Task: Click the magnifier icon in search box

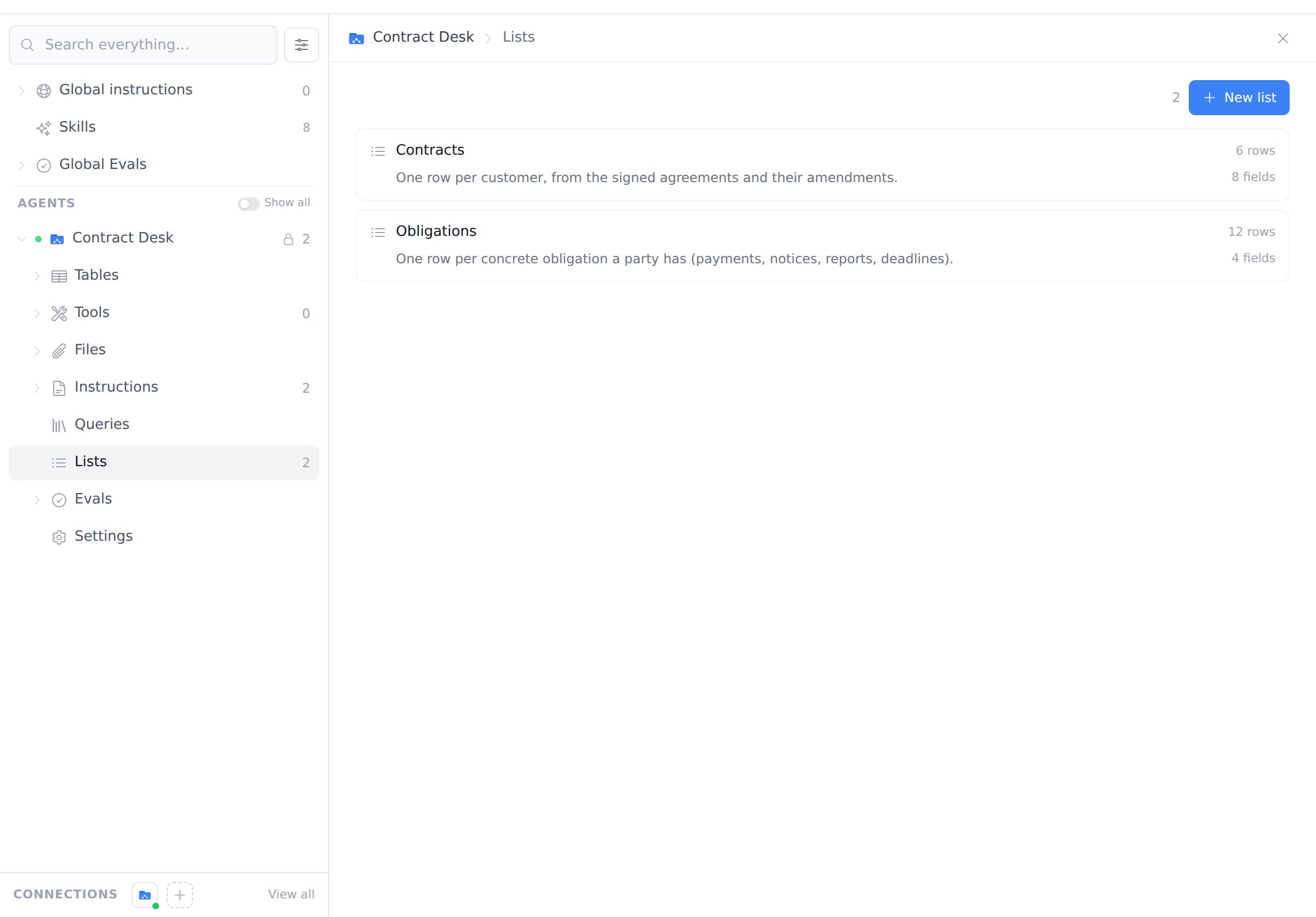Action: pyautogui.click(x=27, y=45)
